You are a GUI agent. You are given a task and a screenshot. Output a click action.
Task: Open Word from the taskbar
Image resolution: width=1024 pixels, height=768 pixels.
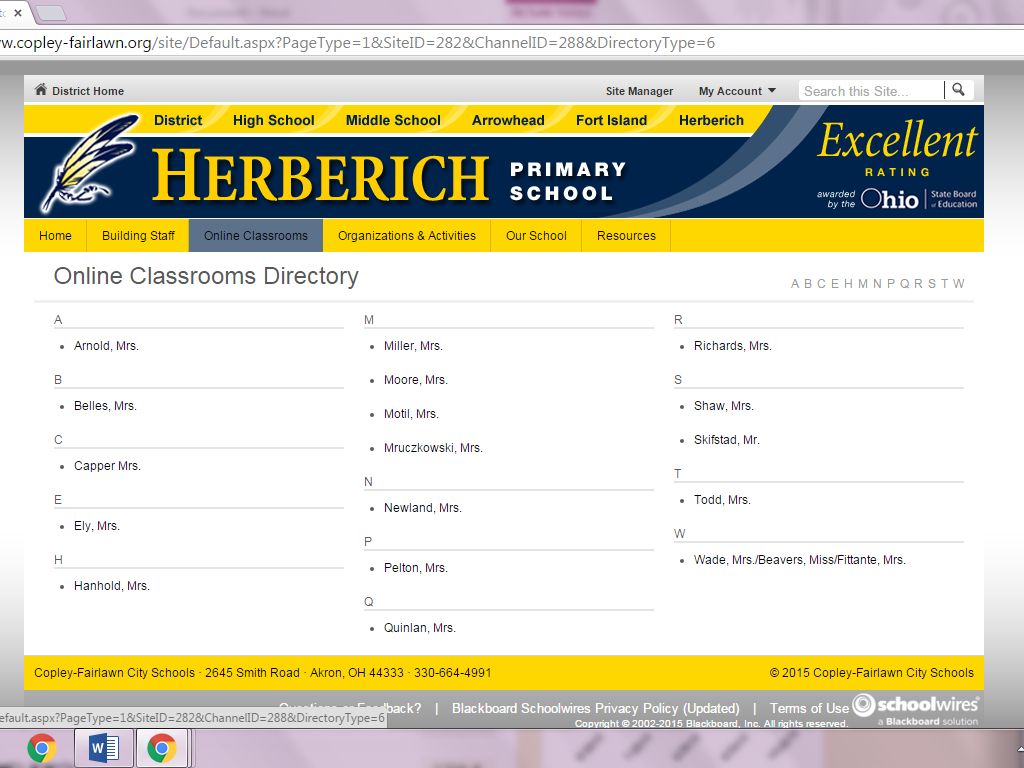103,748
